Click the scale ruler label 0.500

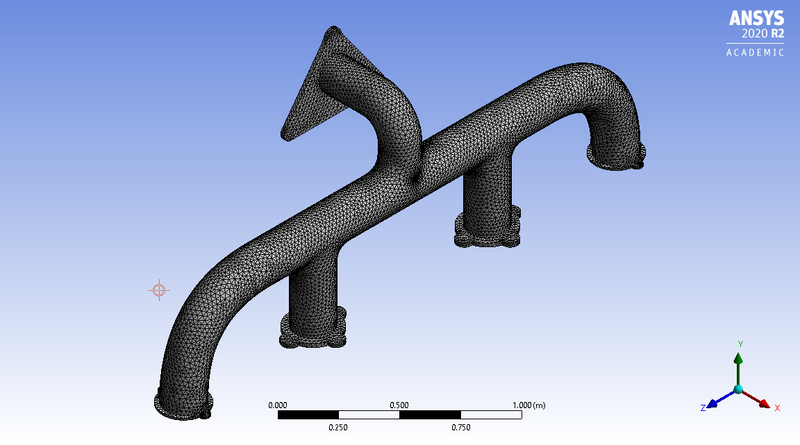click(x=399, y=405)
